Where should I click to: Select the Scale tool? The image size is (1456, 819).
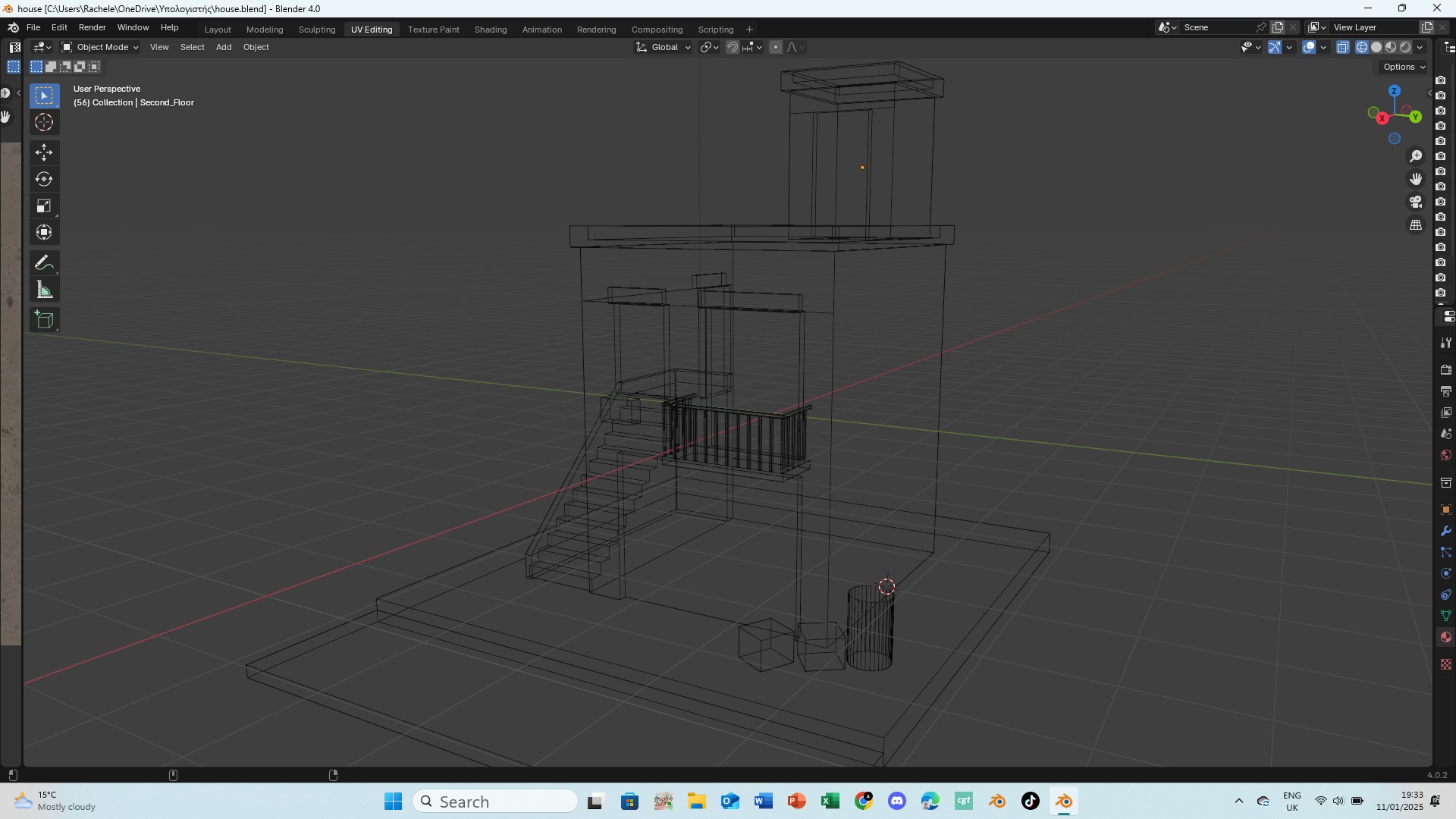pos(44,206)
